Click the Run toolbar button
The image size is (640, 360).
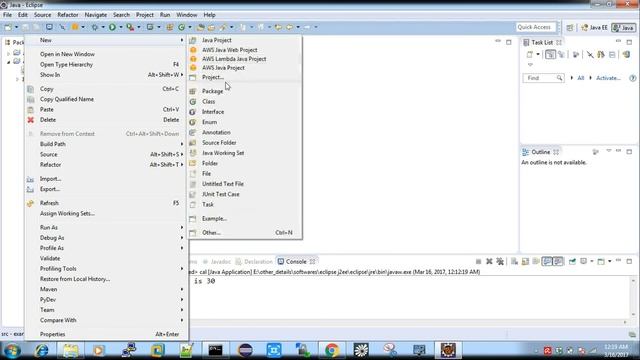click(x=112, y=27)
